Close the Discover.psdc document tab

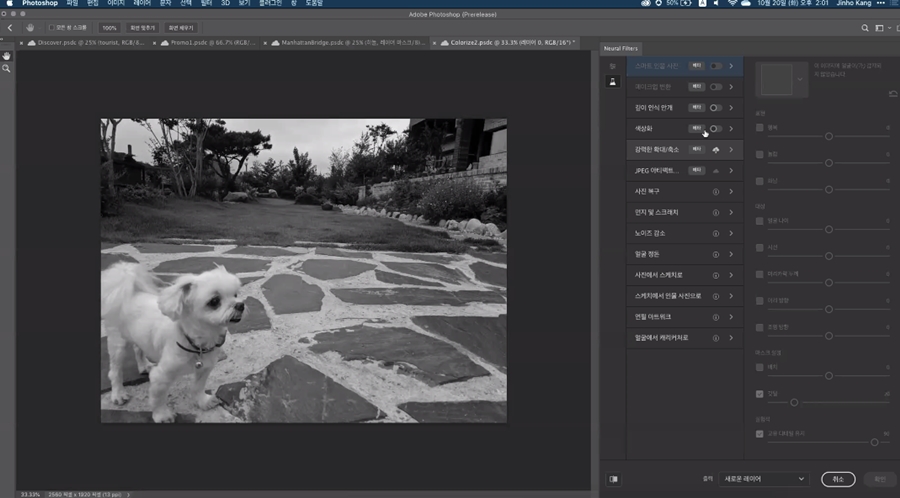pos(22,43)
